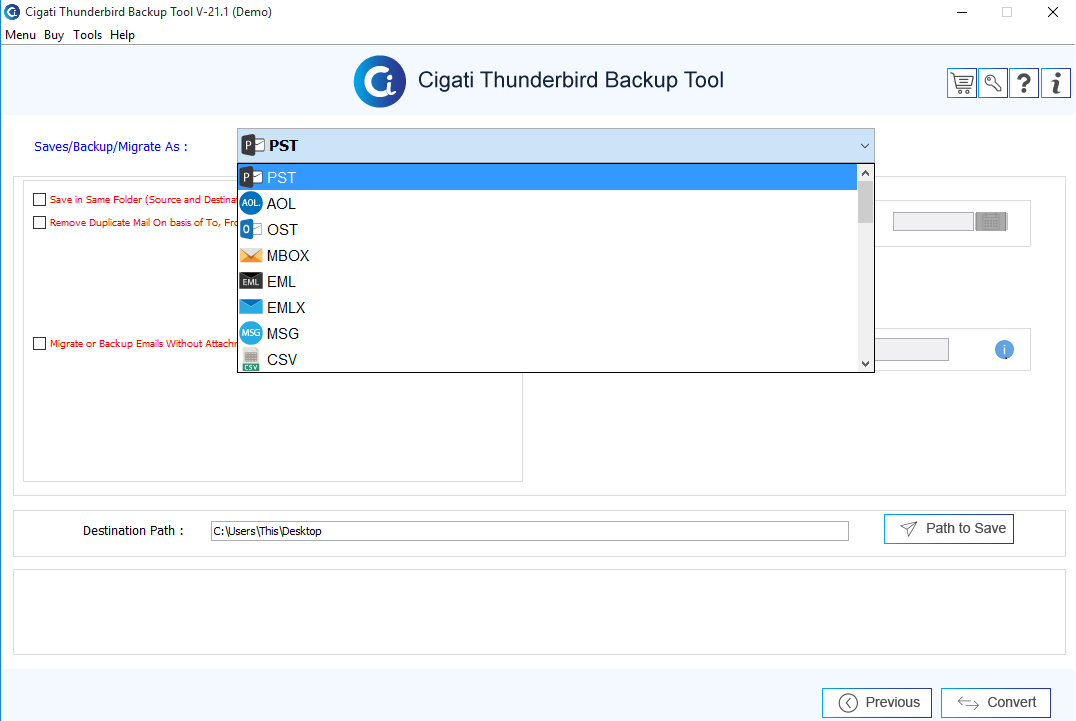The image size is (1076, 721).
Task: Choose the PST option in the list
Action: click(x=548, y=178)
